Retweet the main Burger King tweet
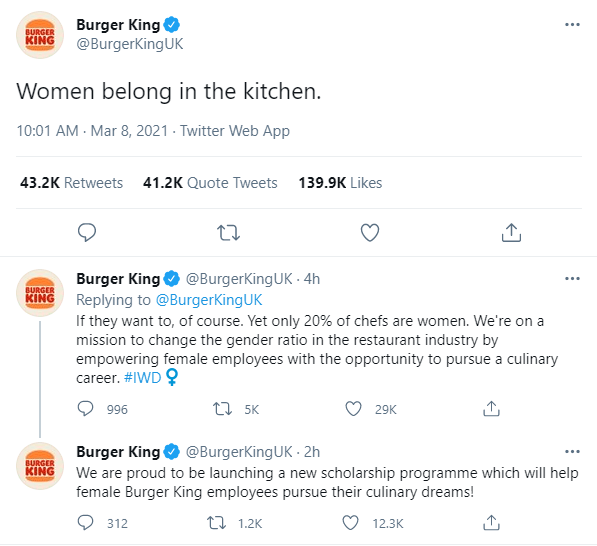The width and height of the screenshot is (597, 546). tap(228, 233)
